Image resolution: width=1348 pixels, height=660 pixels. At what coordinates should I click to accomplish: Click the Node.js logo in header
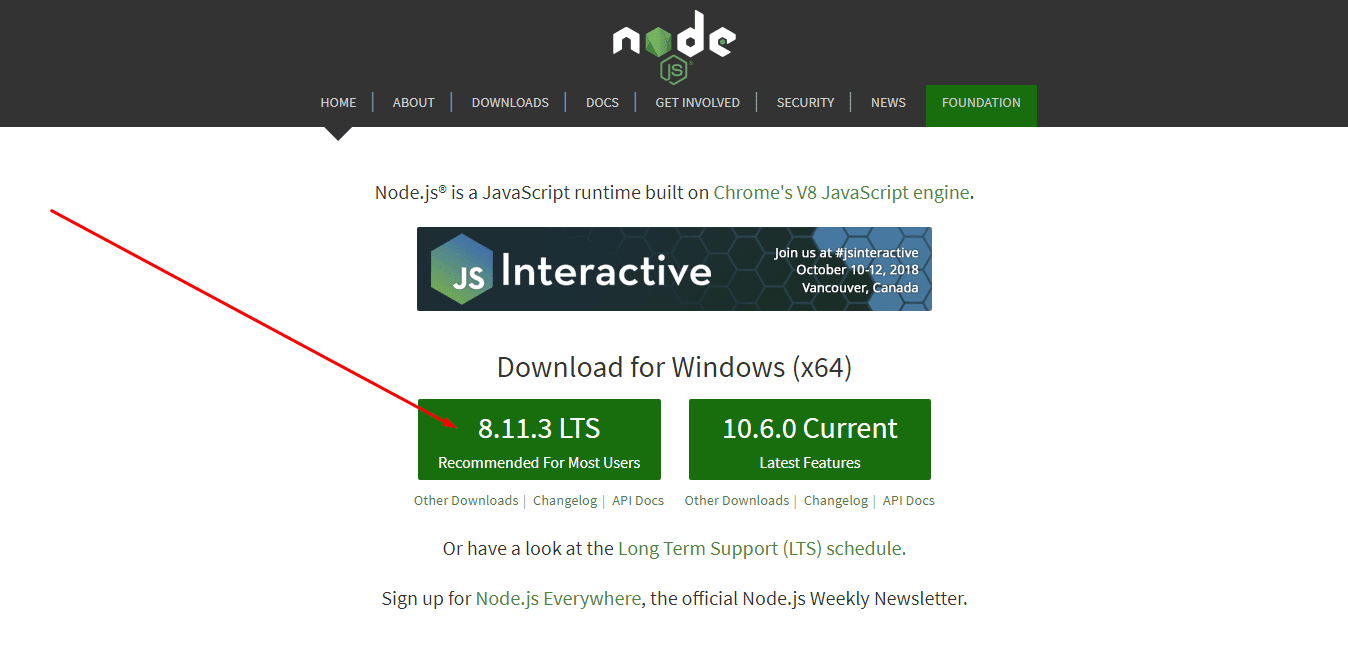674,46
